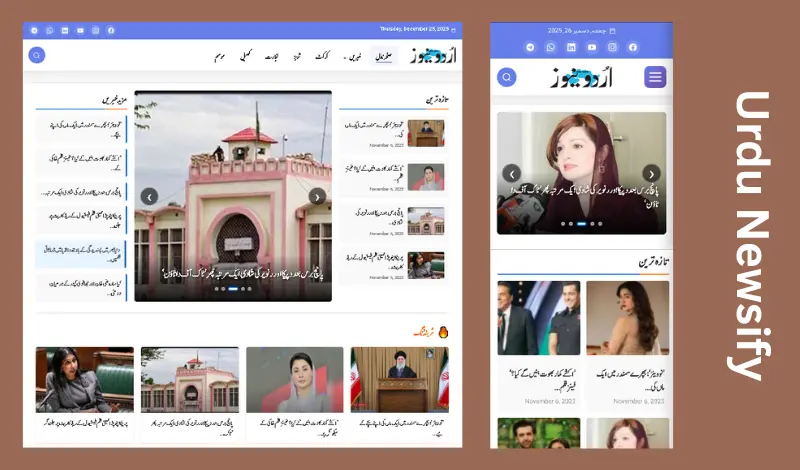Click the Urdu News logo on desktop
This screenshot has width=800, height=470.
(x=433, y=55)
